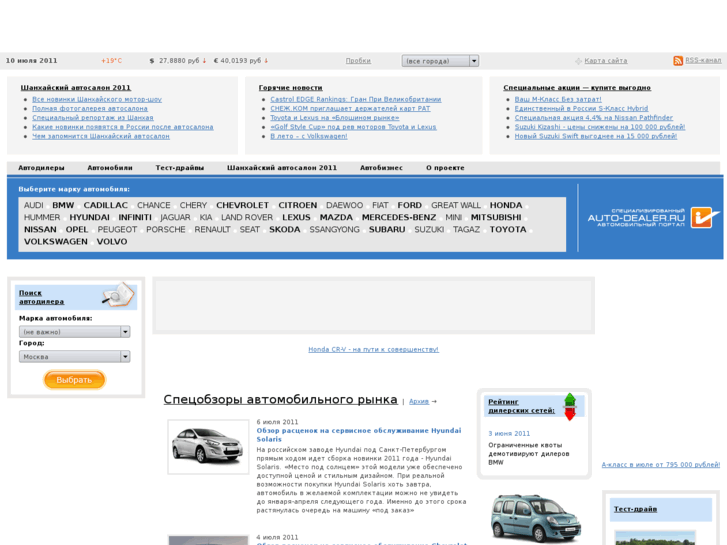This screenshot has height=545, width=727.
Task: Select the NISSAN brand
Action: [40, 229]
